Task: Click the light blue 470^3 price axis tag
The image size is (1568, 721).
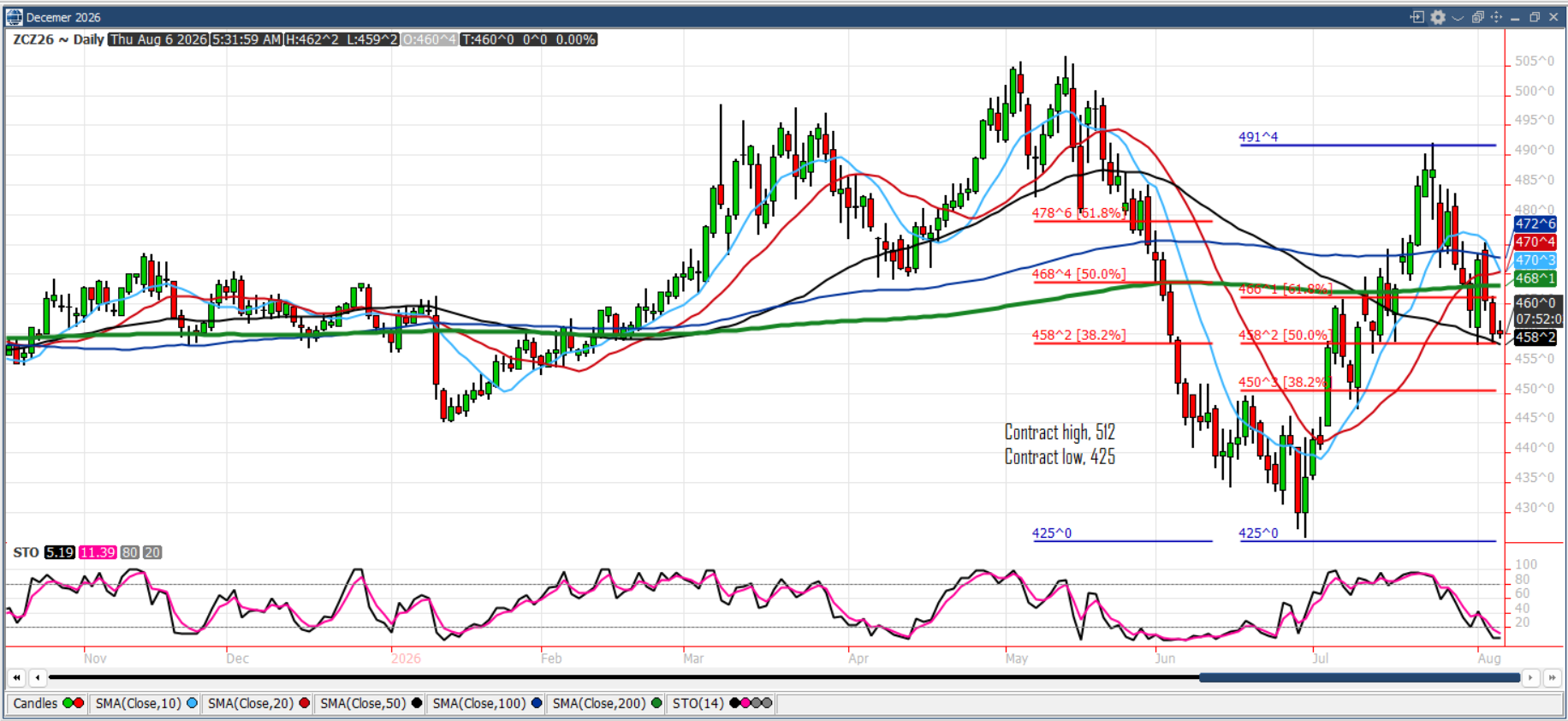Action: (1535, 259)
